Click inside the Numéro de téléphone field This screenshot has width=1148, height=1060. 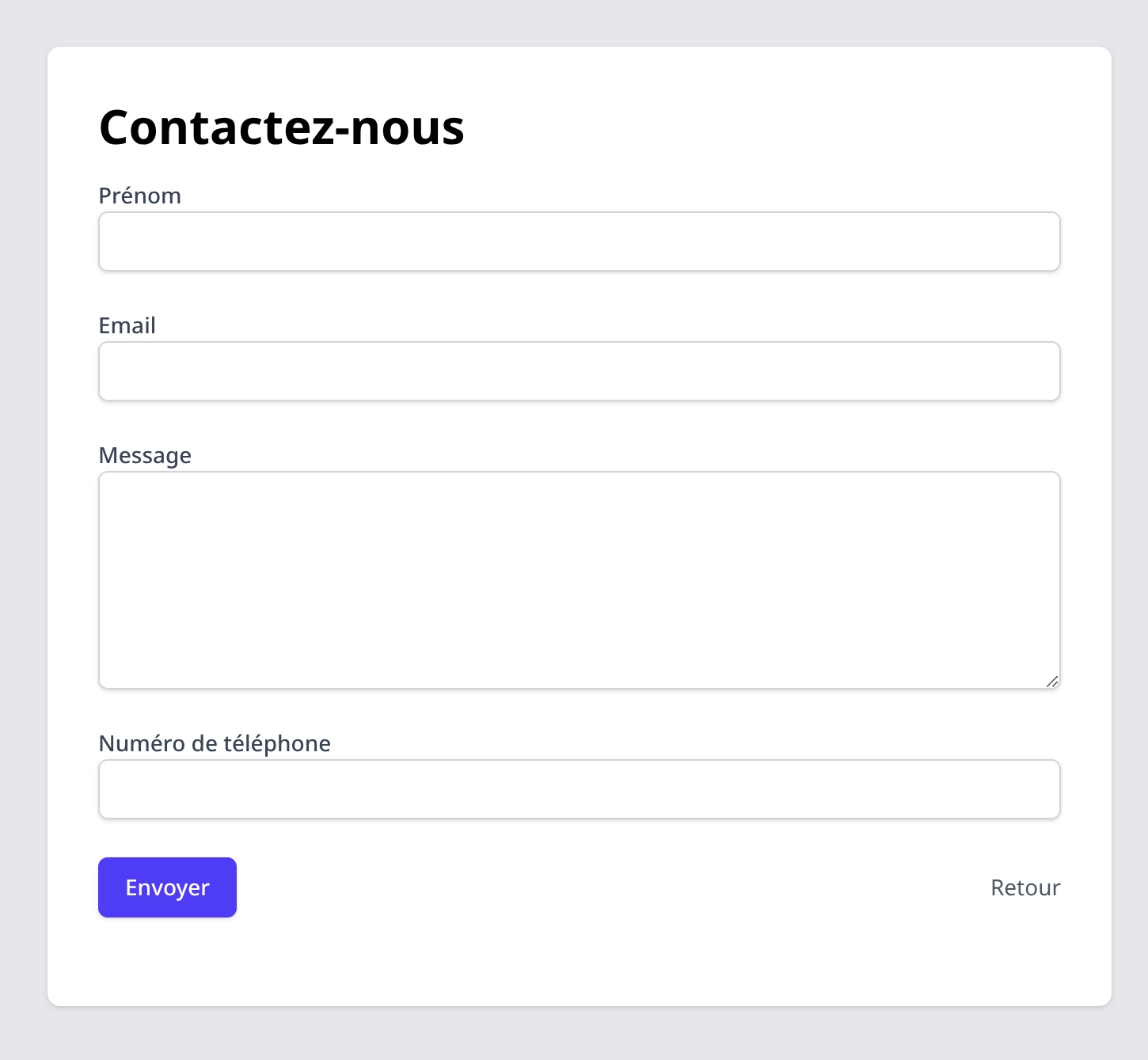point(579,788)
